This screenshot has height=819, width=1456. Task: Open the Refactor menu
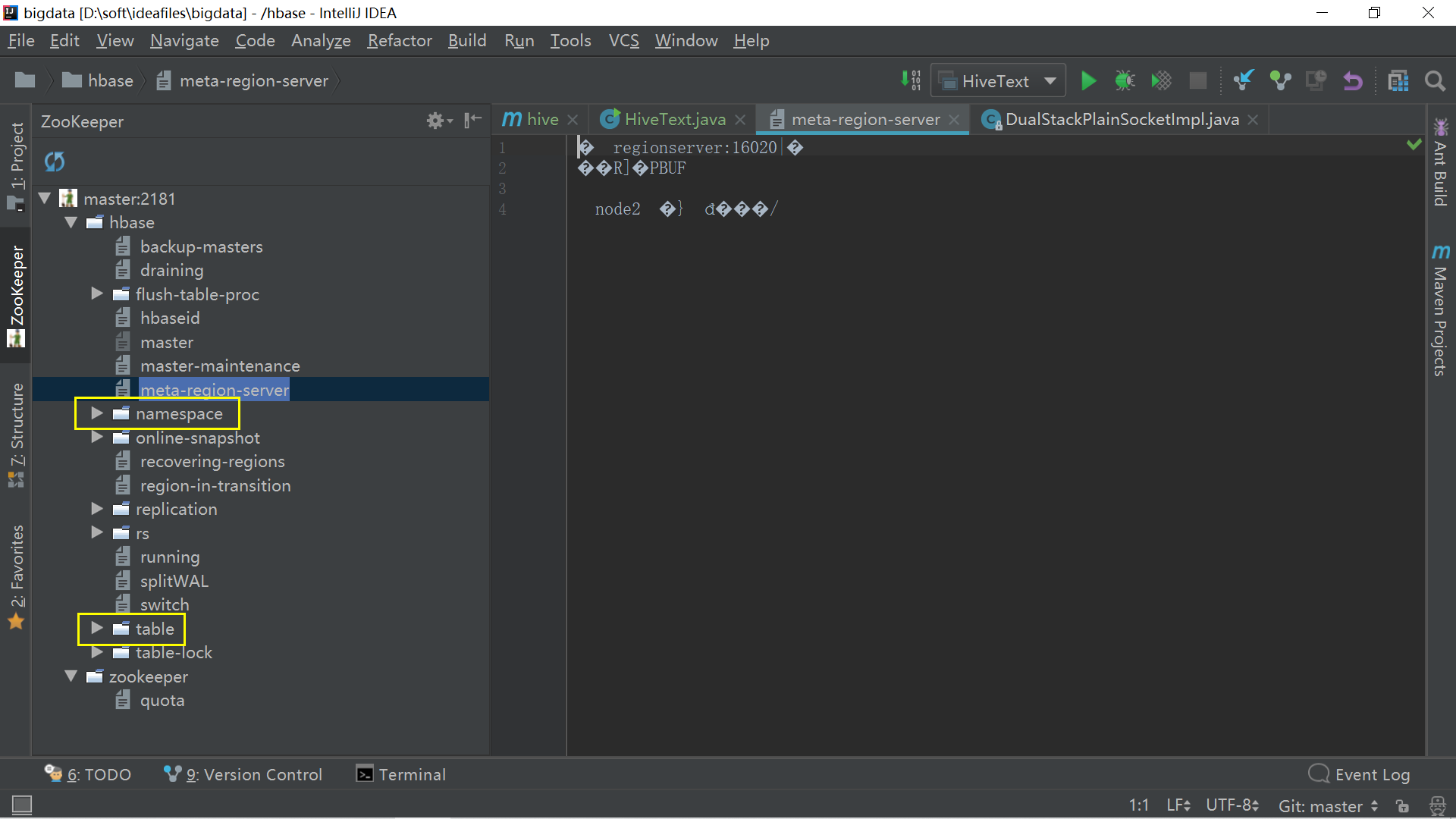click(x=399, y=40)
